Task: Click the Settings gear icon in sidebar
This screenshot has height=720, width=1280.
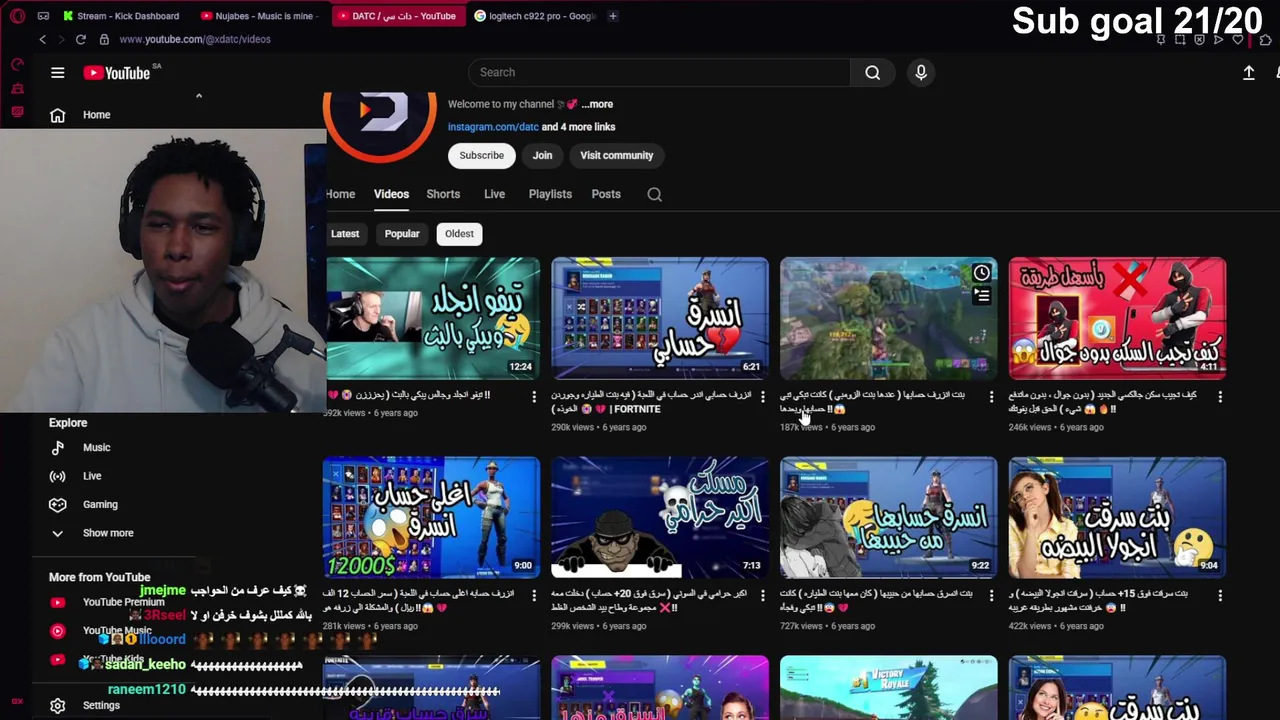Action: pyautogui.click(x=58, y=706)
